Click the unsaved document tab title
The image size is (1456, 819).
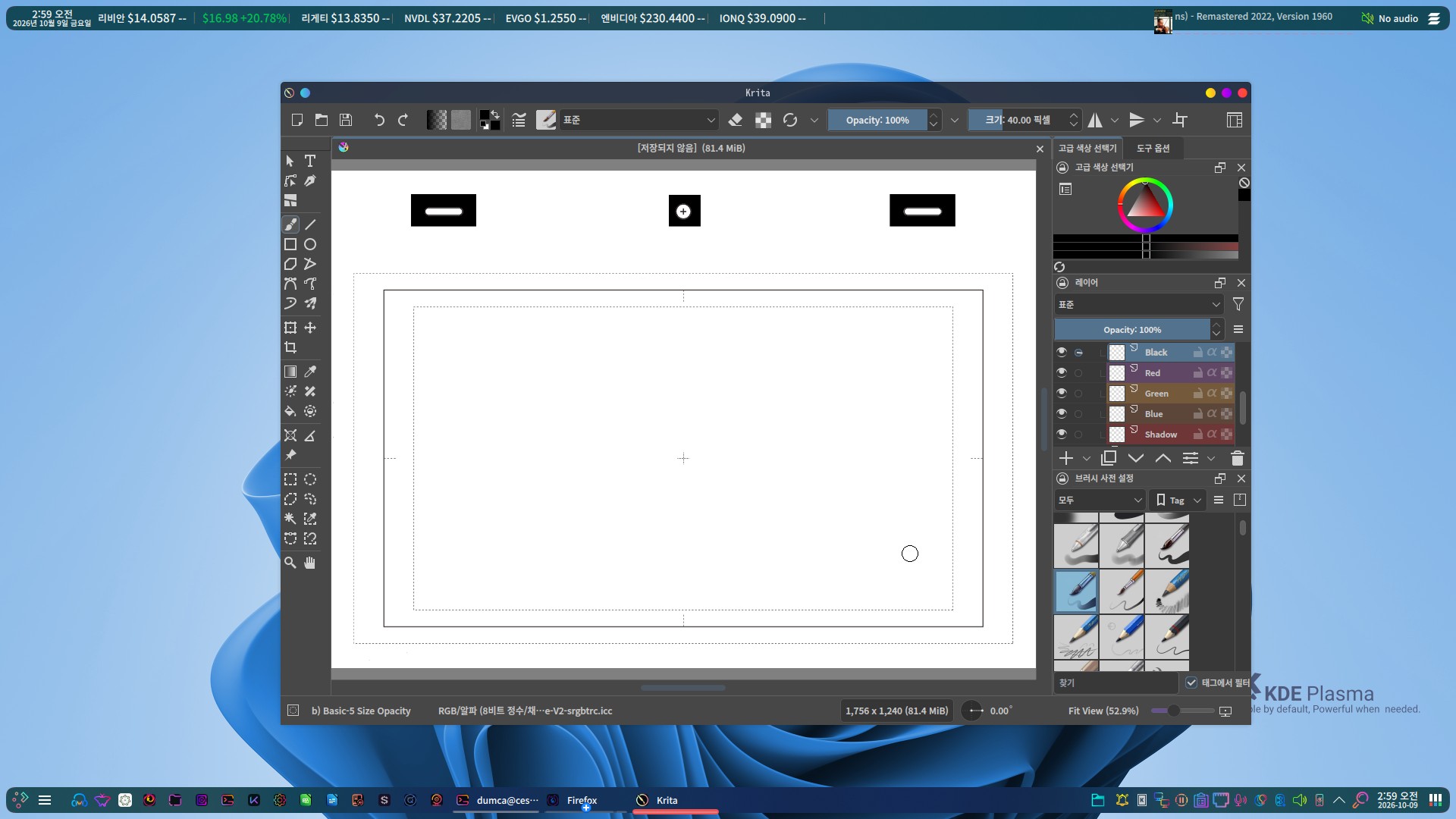pyautogui.click(x=691, y=148)
